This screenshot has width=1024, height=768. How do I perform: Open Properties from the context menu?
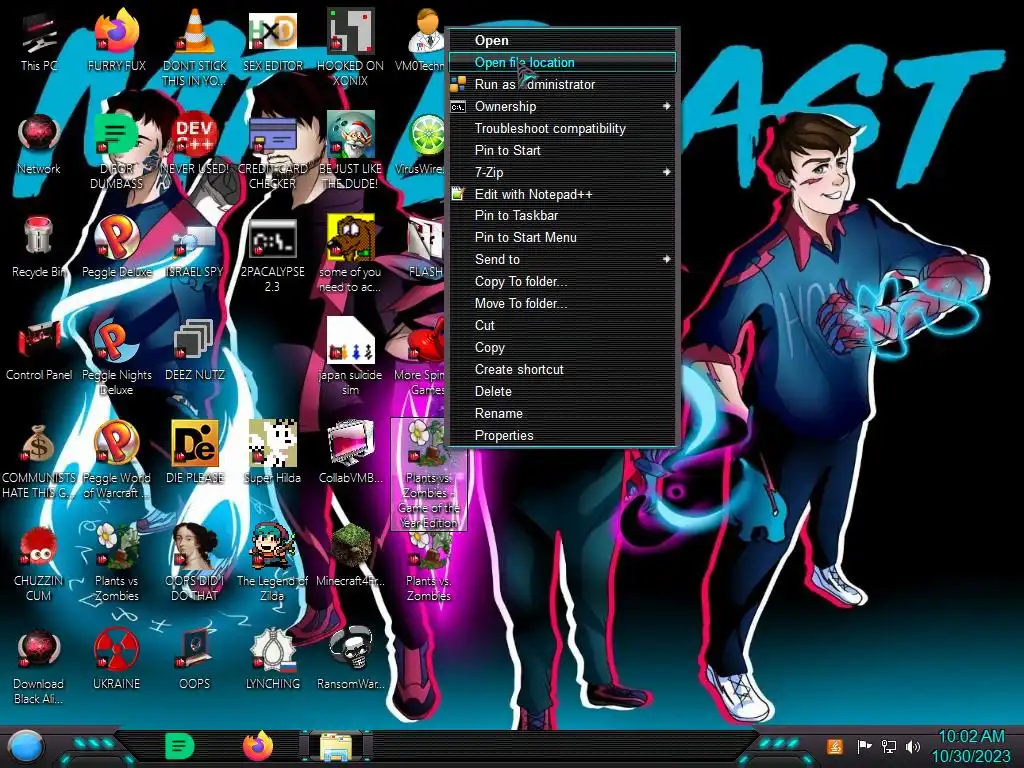coord(562,436)
